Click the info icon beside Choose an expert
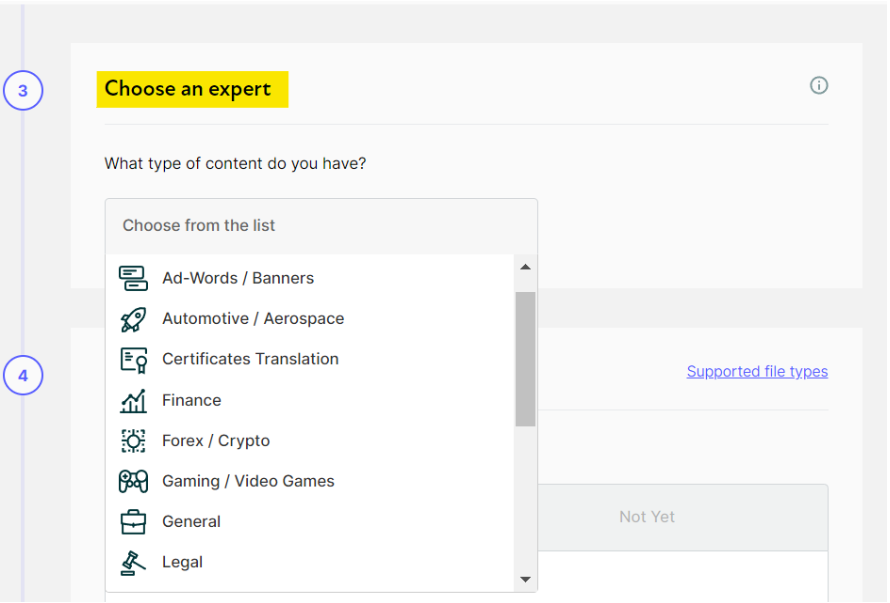This screenshot has width=890, height=603. click(x=818, y=86)
